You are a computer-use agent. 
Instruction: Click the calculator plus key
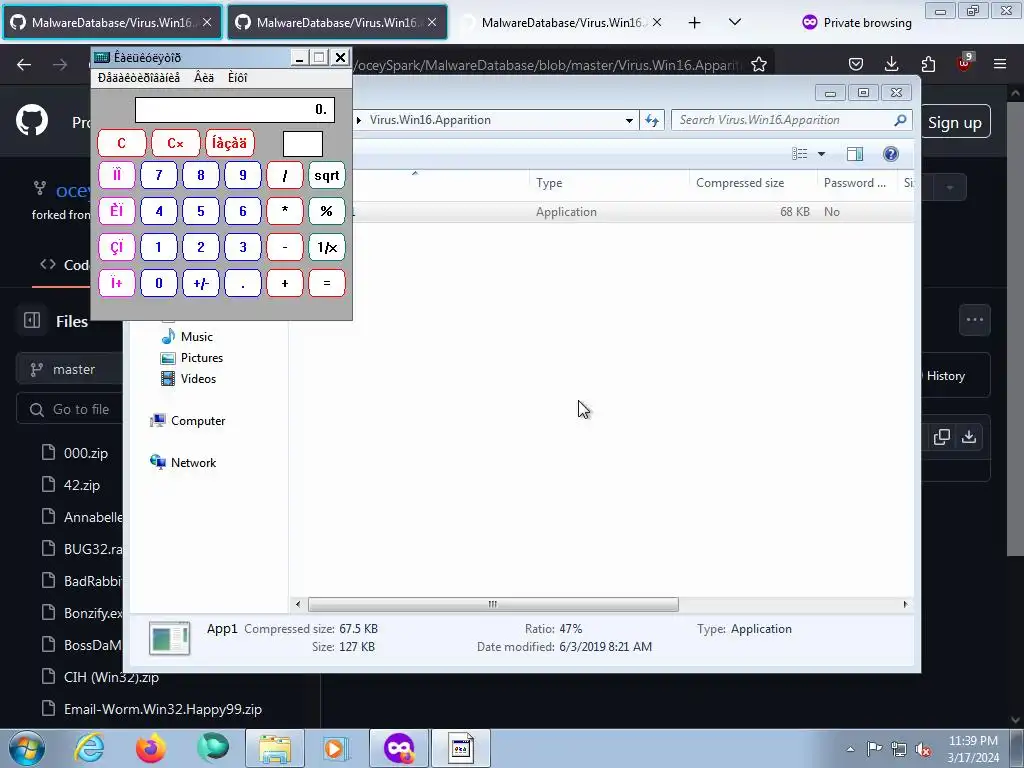click(285, 283)
